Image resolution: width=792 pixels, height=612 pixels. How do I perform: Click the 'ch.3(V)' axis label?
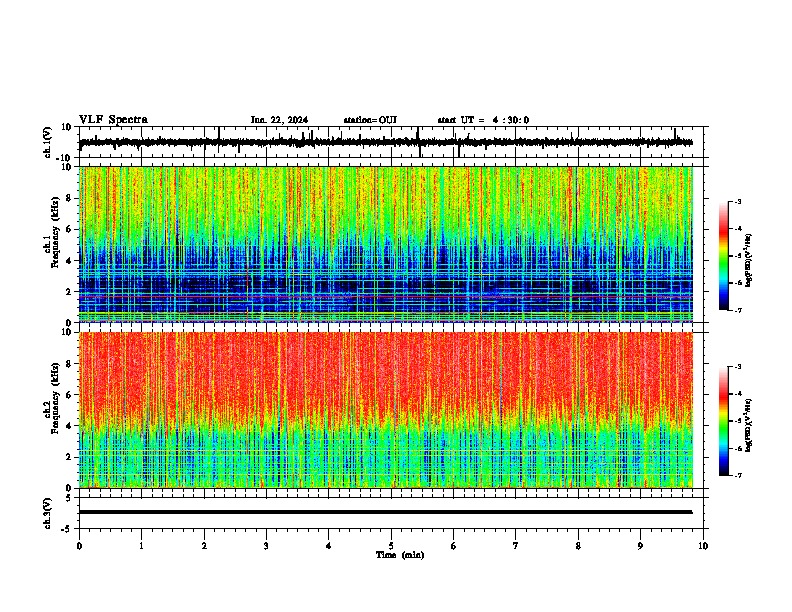(x=48, y=513)
